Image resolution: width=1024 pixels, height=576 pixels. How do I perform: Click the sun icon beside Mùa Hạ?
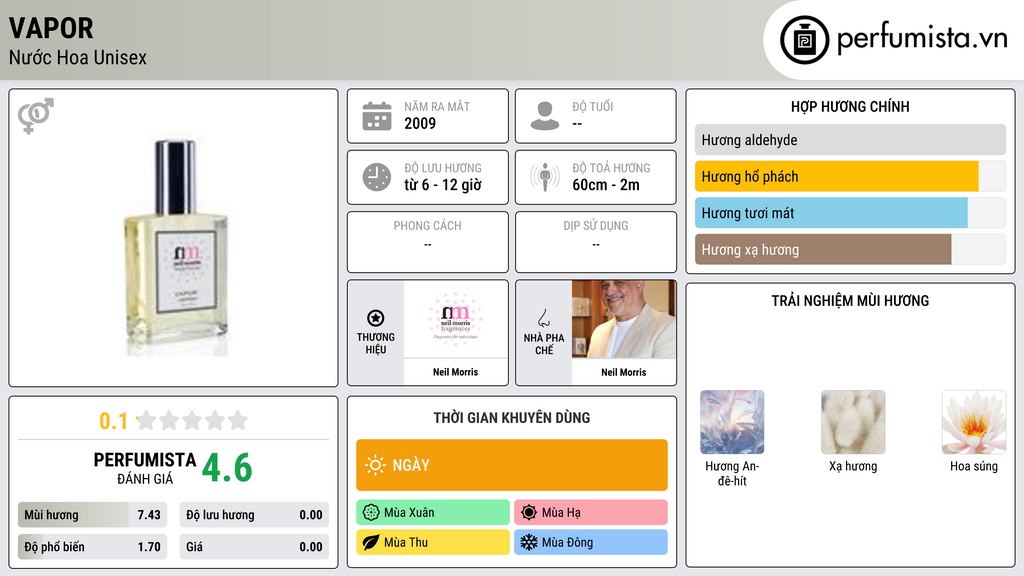[529, 512]
